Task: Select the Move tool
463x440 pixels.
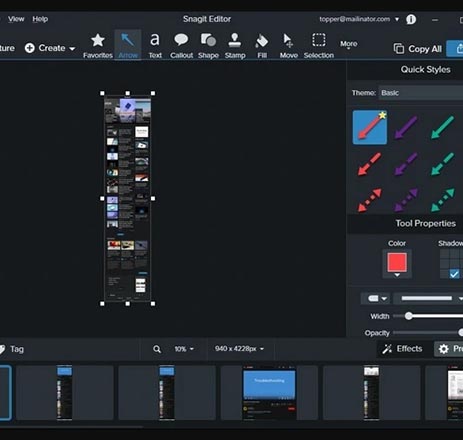Action: pos(289,46)
